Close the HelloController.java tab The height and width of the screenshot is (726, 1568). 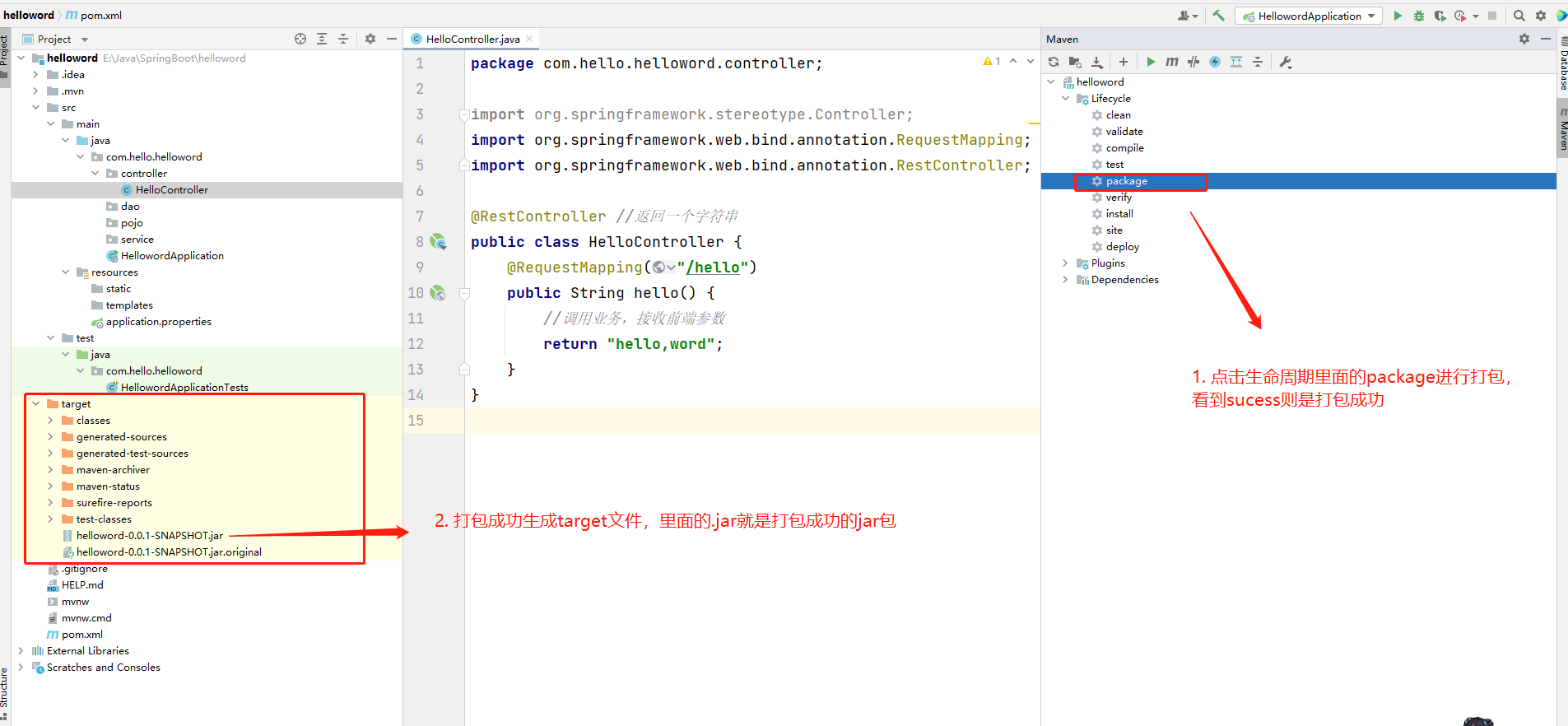(x=529, y=39)
